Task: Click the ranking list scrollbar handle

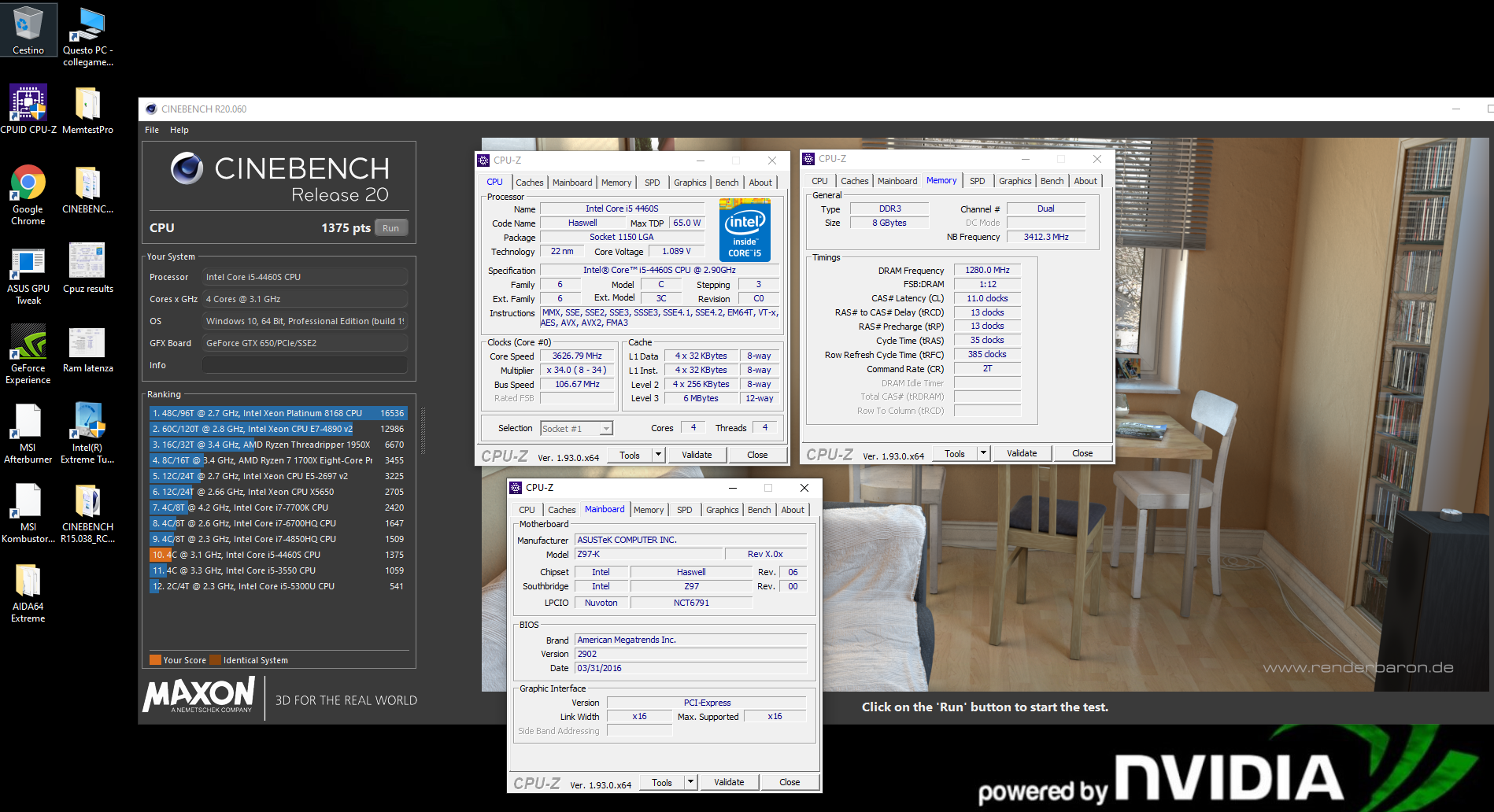Action: (x=423, y=431)
